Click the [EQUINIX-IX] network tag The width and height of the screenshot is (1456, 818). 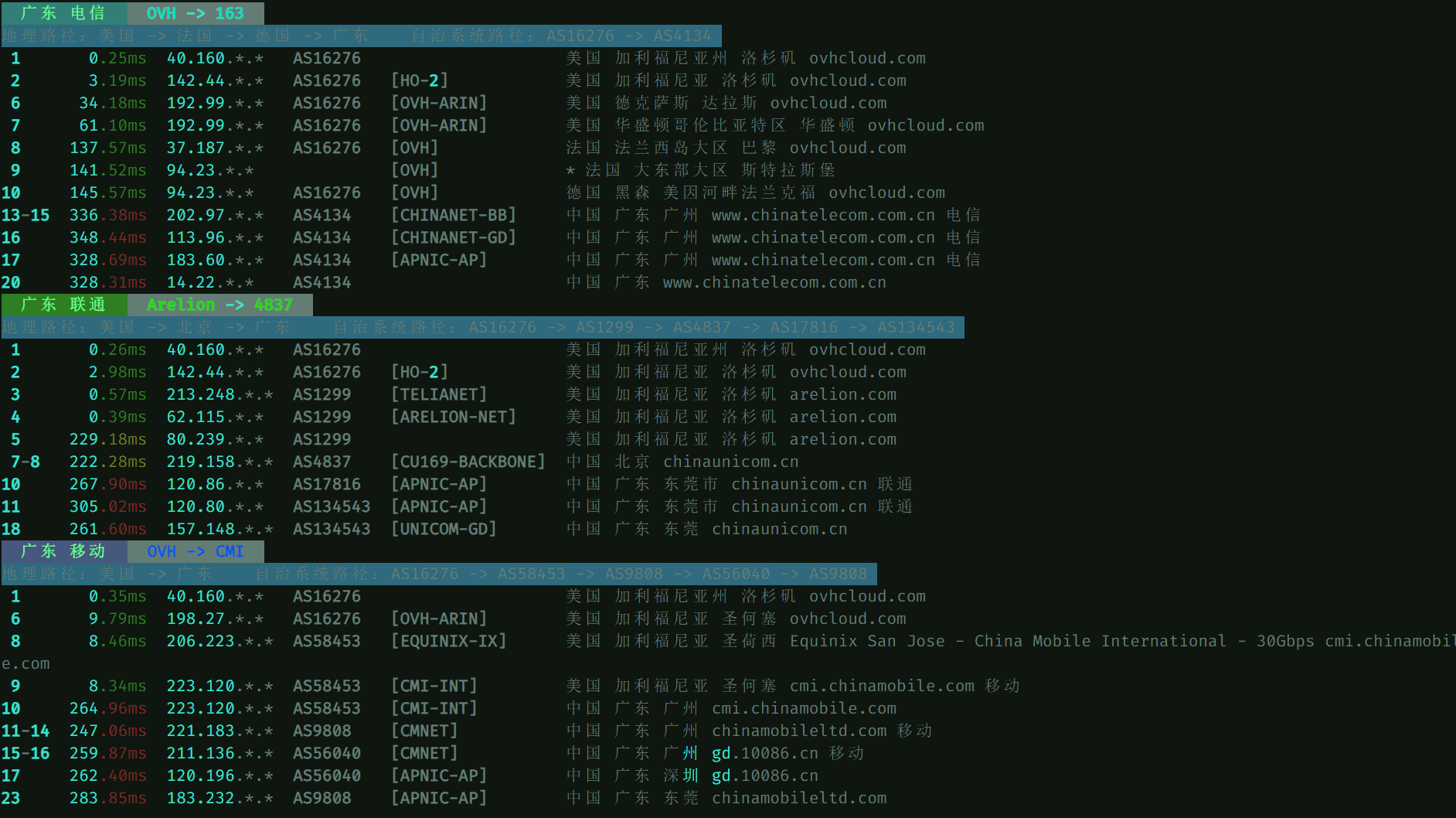click(x=448, y=641)
